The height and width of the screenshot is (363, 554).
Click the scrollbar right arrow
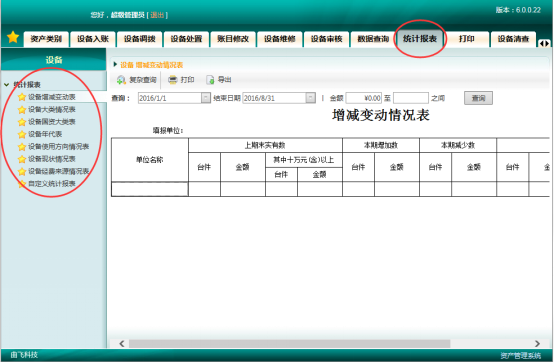pos(537,344)
